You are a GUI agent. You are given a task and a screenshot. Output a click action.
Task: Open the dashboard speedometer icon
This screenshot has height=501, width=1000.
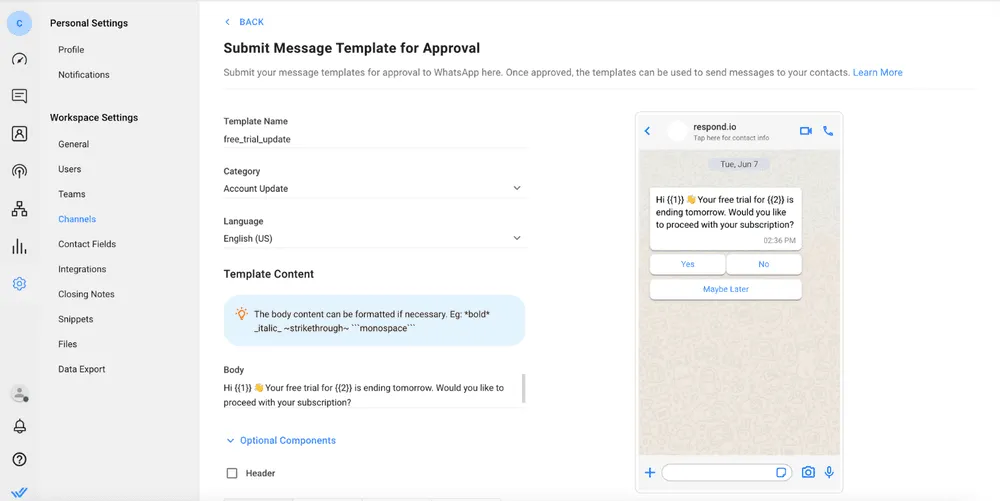[x=19, y=59]
